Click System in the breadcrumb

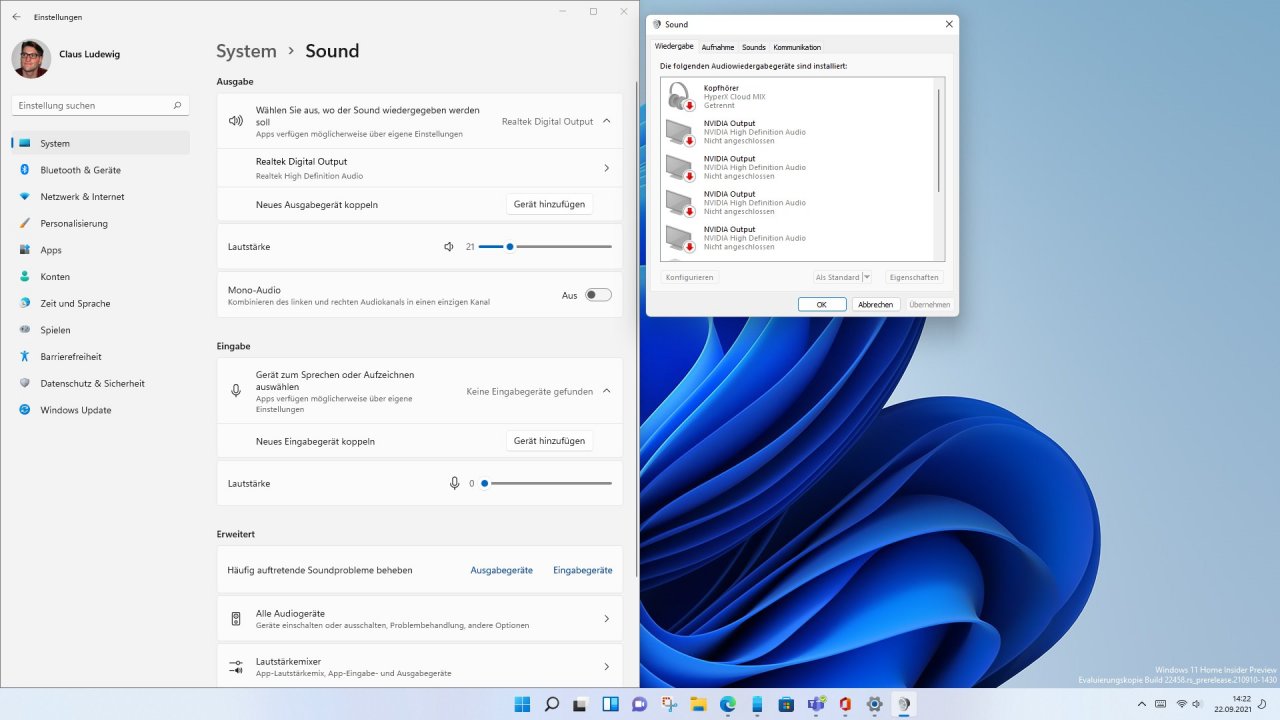coord(246,51)
